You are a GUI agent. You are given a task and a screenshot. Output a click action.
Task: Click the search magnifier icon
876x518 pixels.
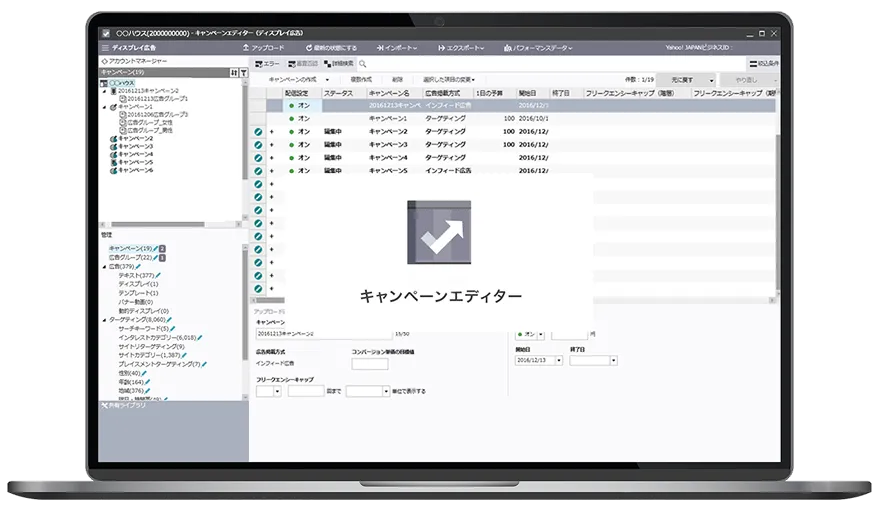(x=362, y=63)
